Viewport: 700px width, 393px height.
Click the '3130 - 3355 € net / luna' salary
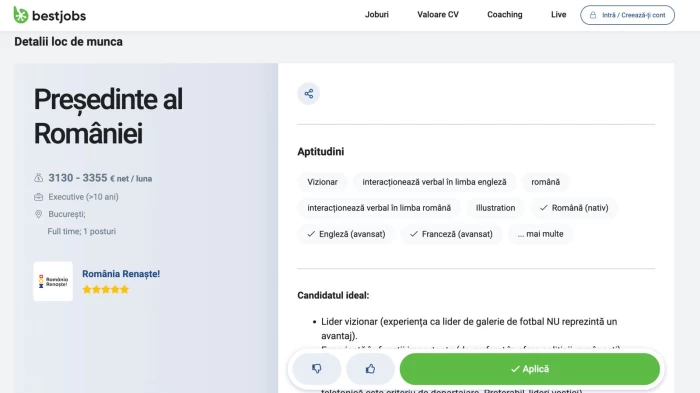(100, 178)
